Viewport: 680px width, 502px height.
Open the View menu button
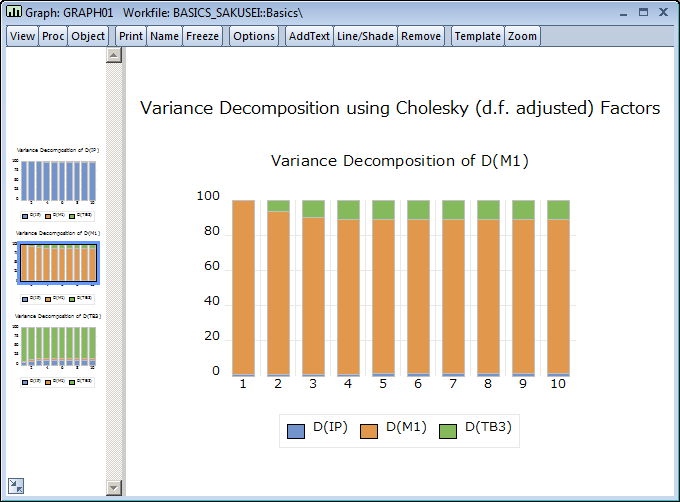[23, 36]
